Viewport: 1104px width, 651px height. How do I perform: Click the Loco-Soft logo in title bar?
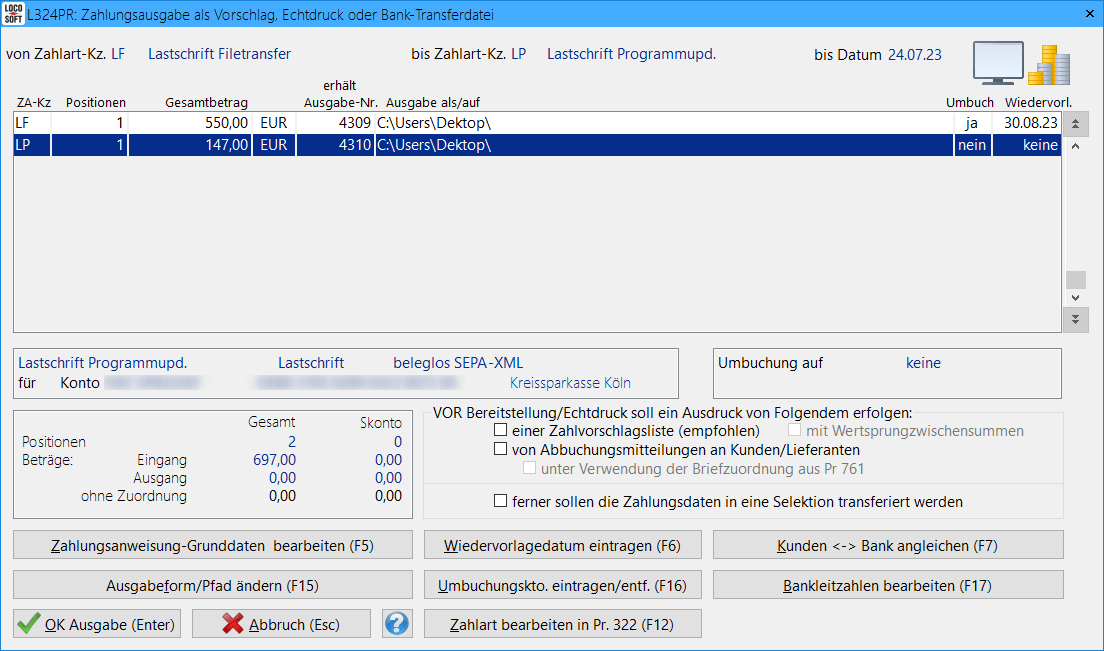pyautogui.click(x=13, y=14)
